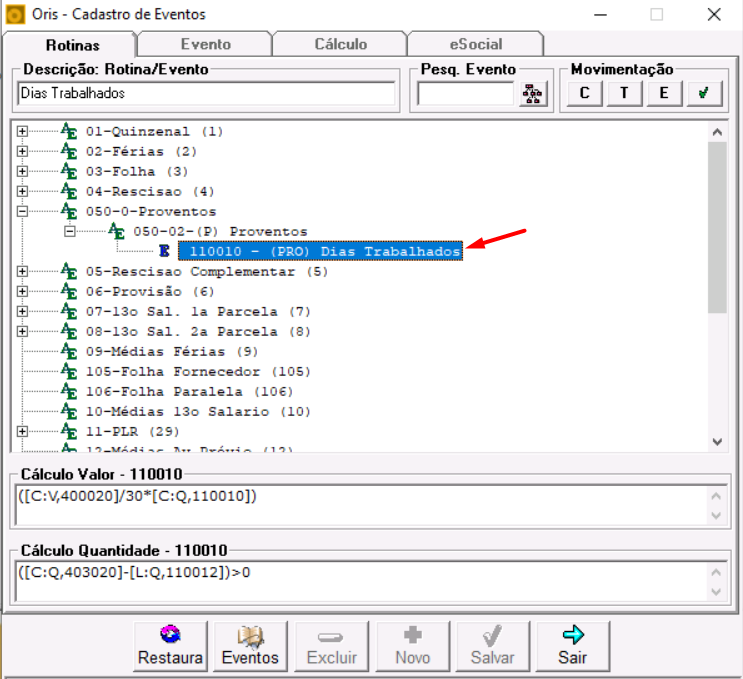The image size is (743, 679).
Task: Select the 09-Médias Férias (9) item
Action: click(x=172, y=352)
